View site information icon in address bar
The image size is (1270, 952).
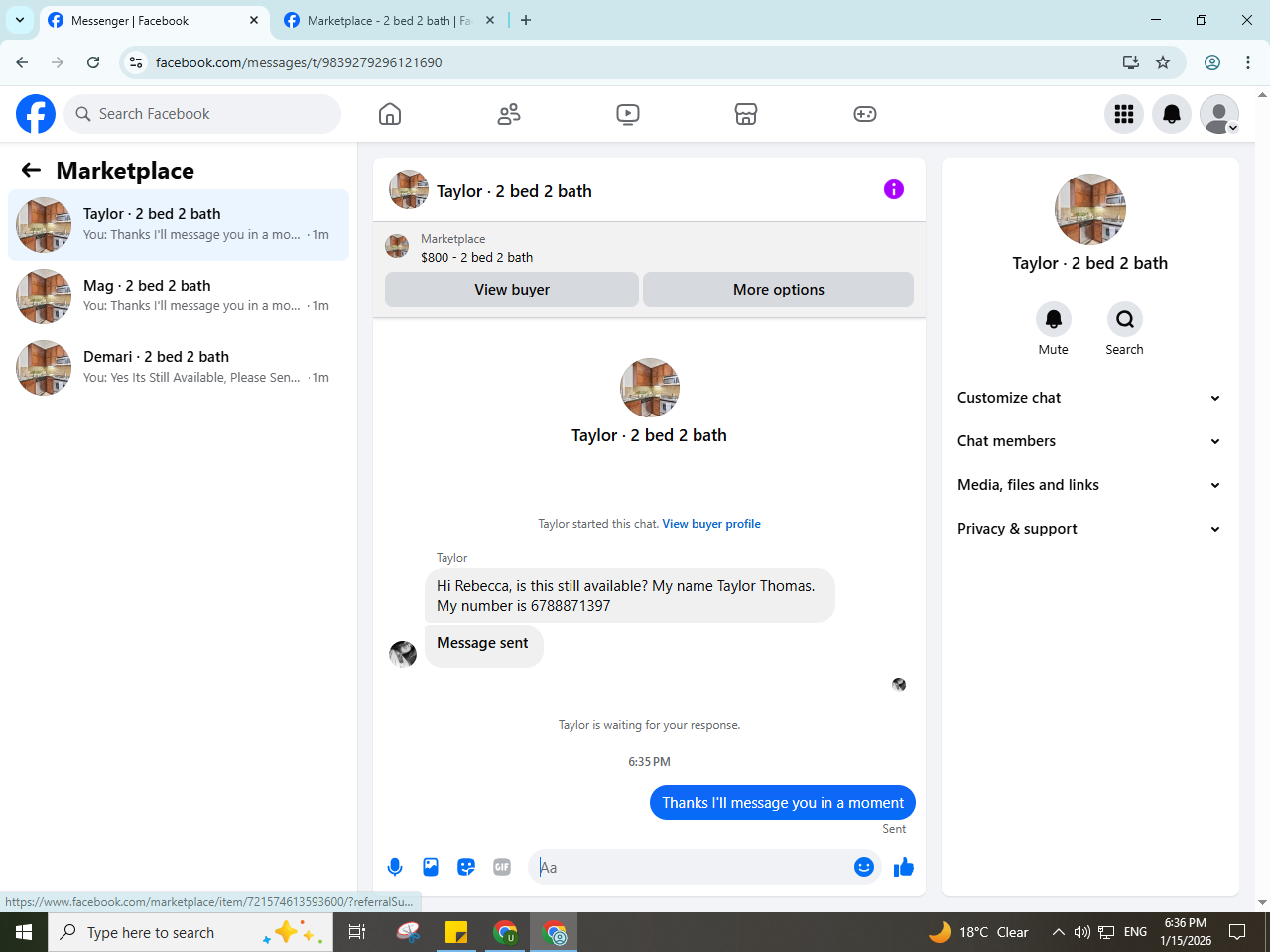(x=136, y=62)
